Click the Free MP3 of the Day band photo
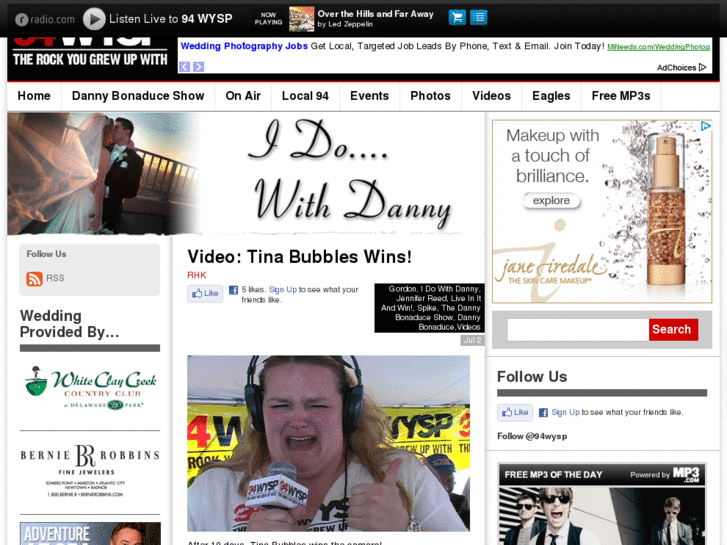 (602, 516)
